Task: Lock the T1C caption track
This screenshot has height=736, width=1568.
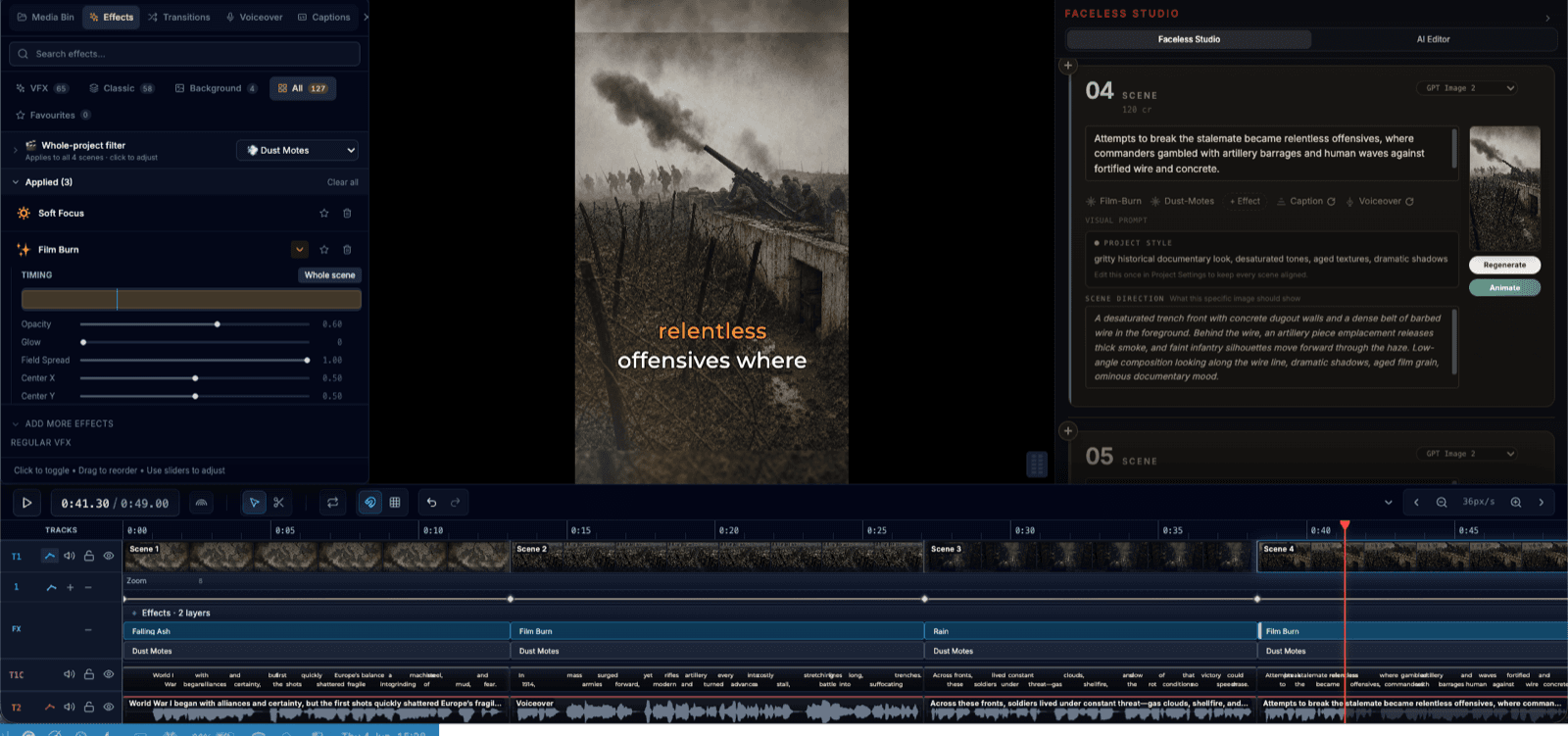Action: (x=89, y=674)
